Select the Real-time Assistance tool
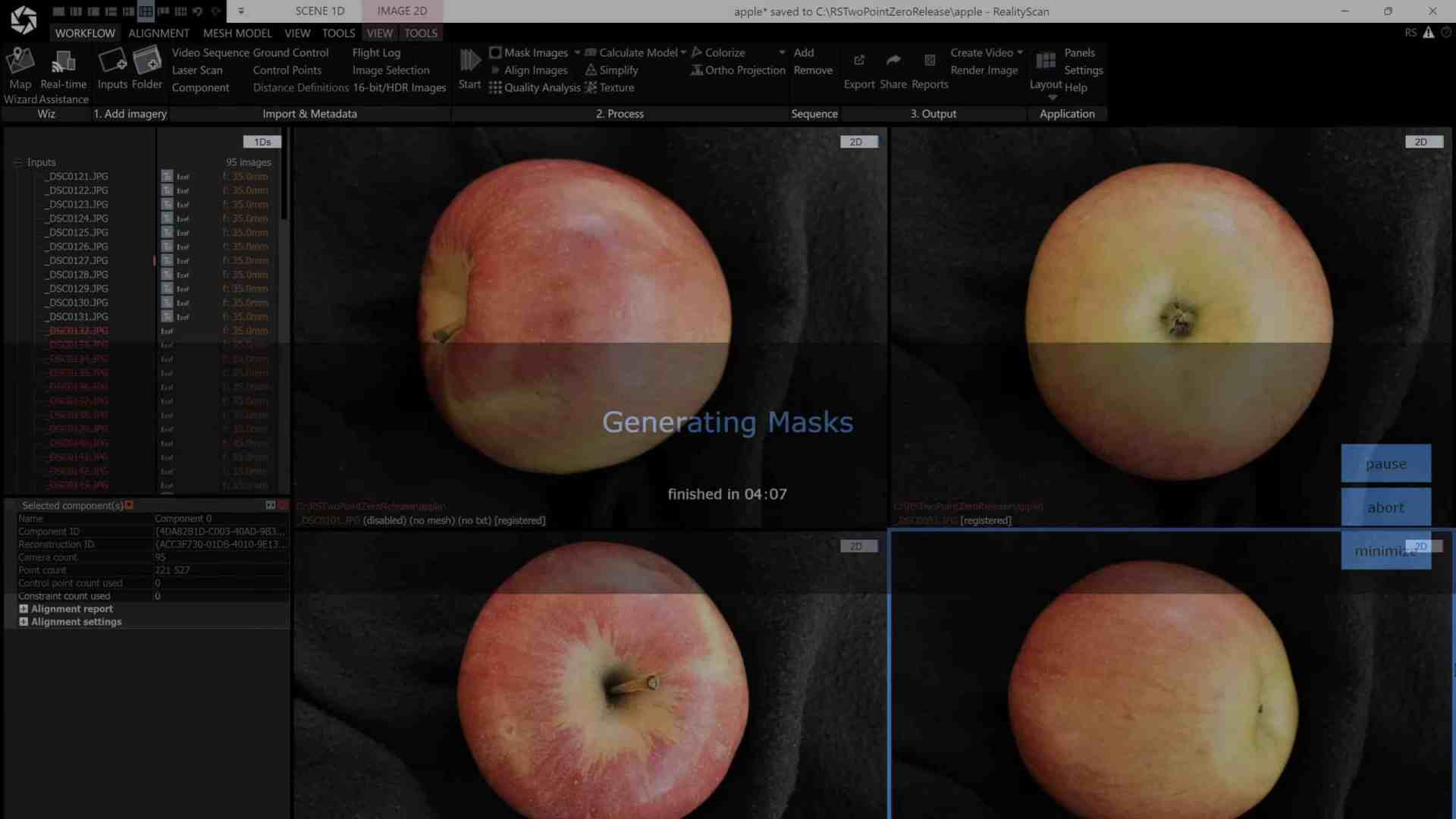The image size is (1456, 819). pos(63,68)
